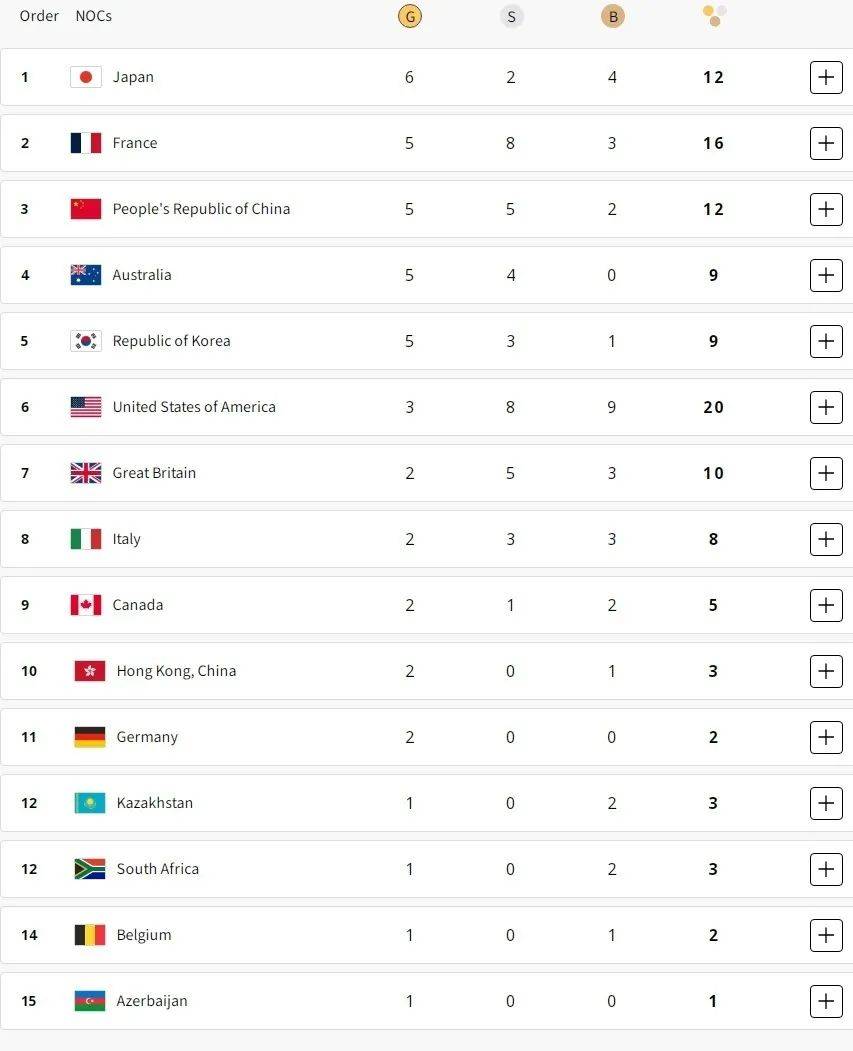Screen dimensions: 853x1051
Task: Select the Australia country name
Action: pos(142,275)
